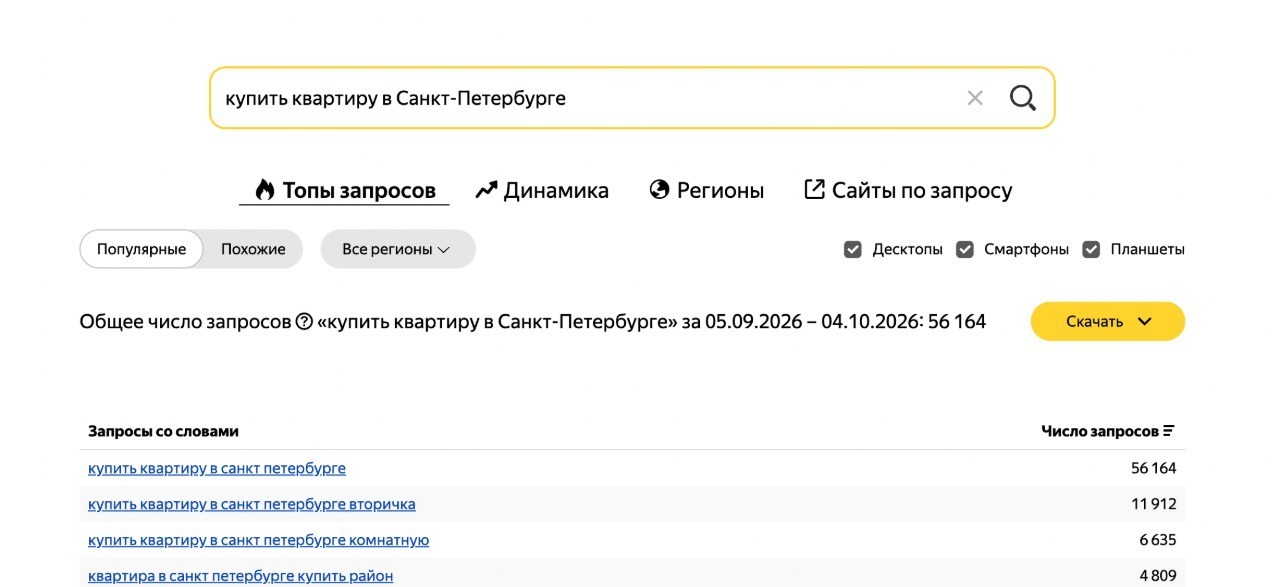Open the Скачать download dropdown
Screen dimensions: 1280x587
click(x=1108, y=321)
